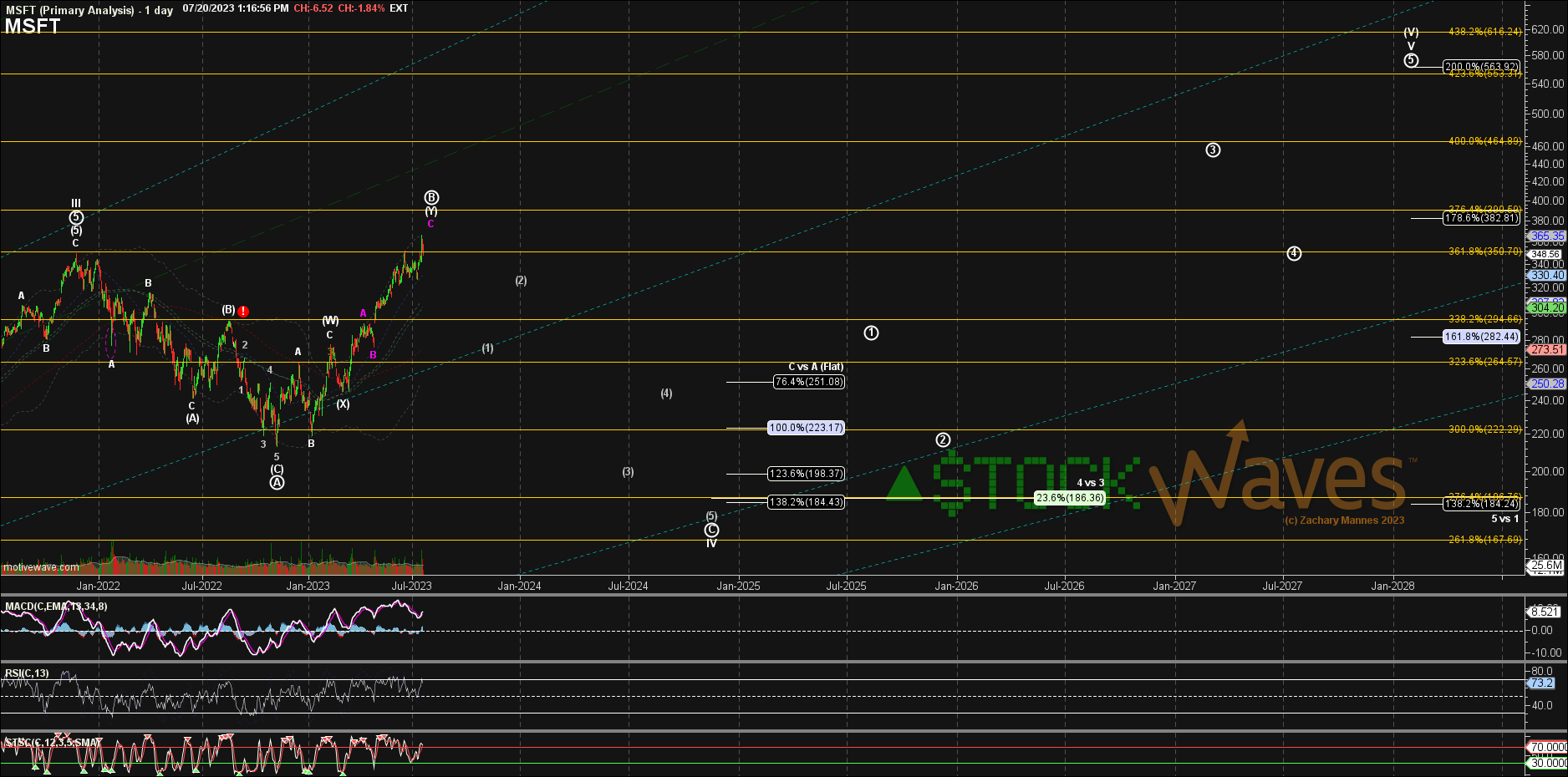
Task: Select the (W) wave label
Action: pyautogui.click(x=331, y=321)
